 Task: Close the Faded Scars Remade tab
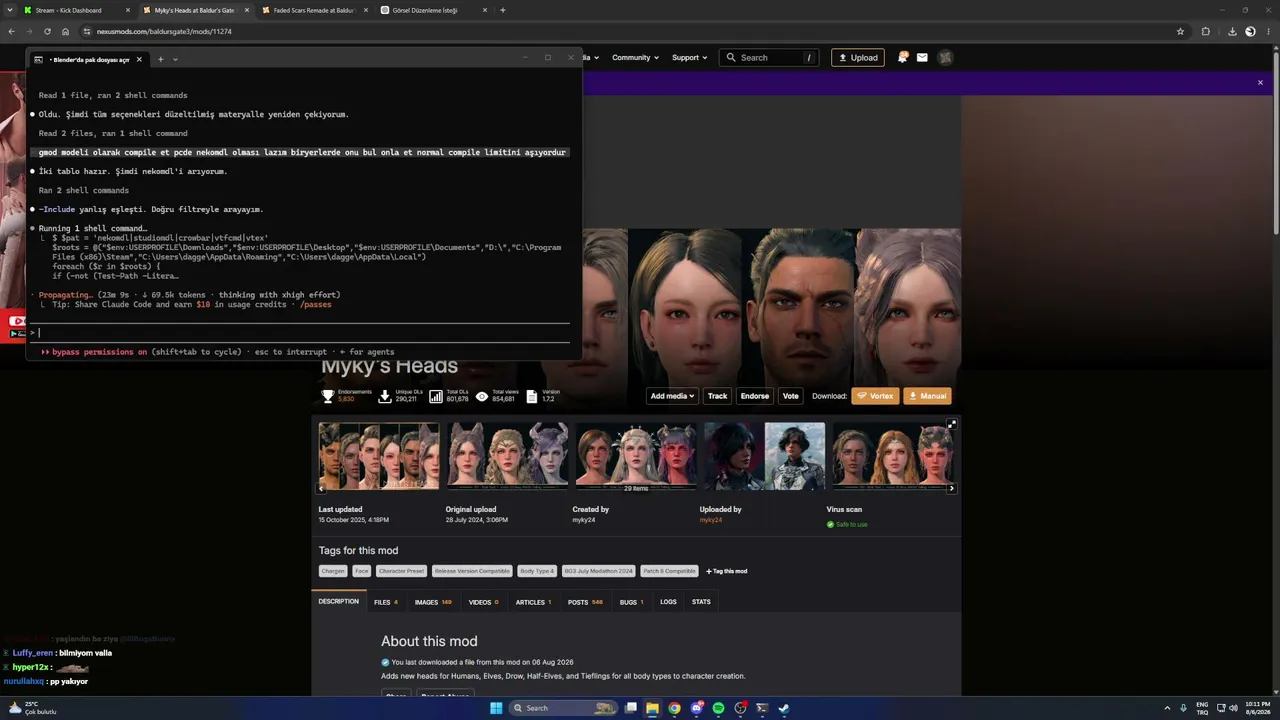pos(365,10)
